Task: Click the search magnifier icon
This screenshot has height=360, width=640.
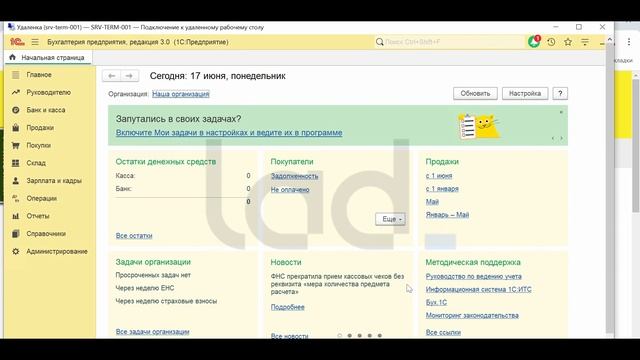Action: pyautogui.click(x=380, y=42)
